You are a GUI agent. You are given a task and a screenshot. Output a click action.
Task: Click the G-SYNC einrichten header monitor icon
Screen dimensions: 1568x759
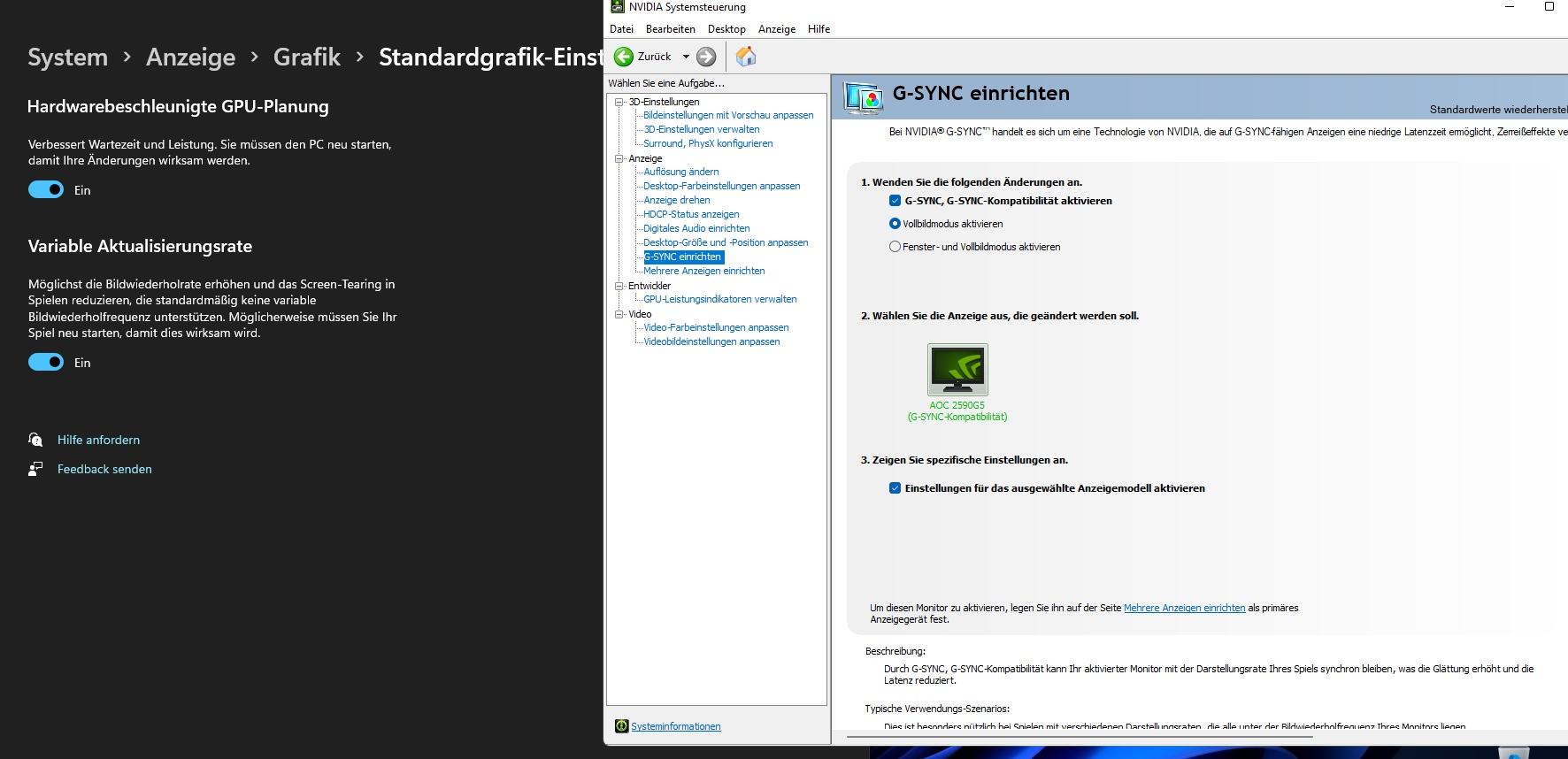click(x=864, y=97)
